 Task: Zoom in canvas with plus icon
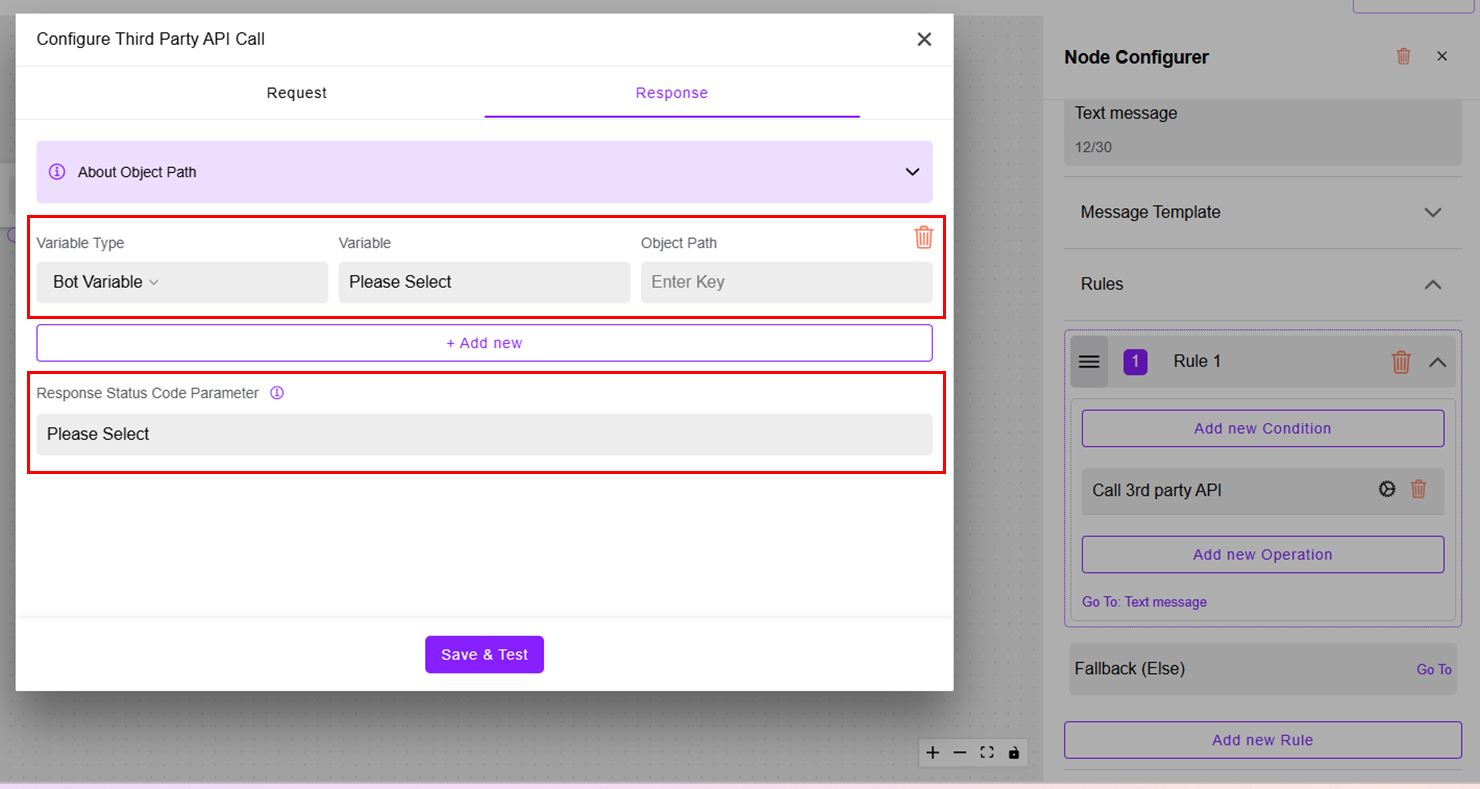click(x=933, y=752)
